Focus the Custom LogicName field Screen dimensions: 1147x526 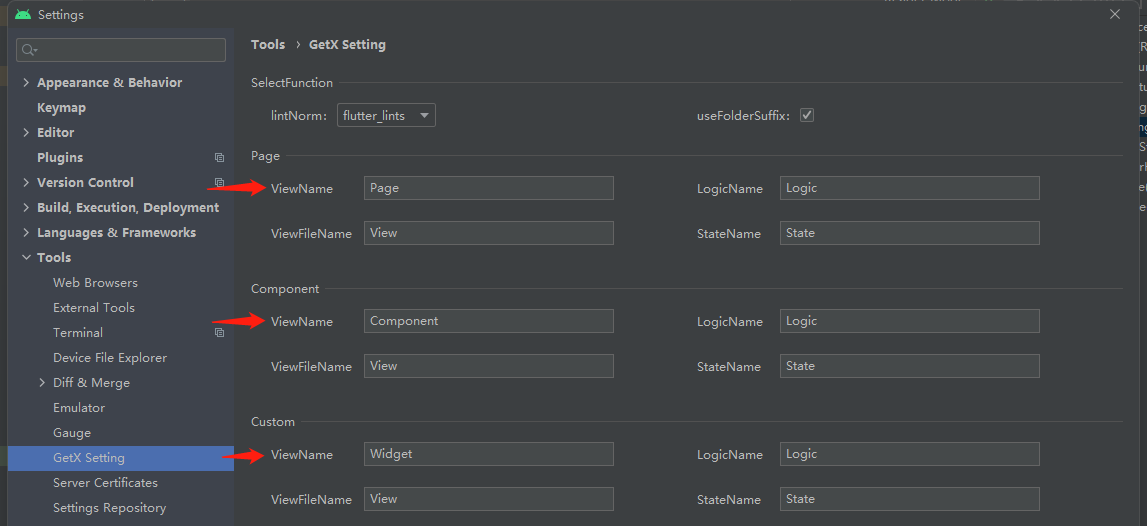tap(909, 454)
